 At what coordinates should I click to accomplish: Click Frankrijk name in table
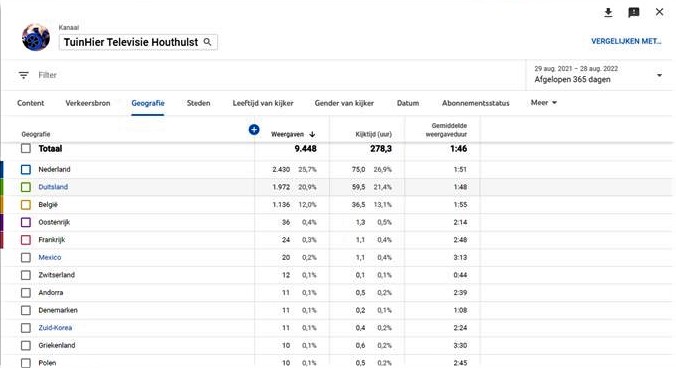pos(52,240)
